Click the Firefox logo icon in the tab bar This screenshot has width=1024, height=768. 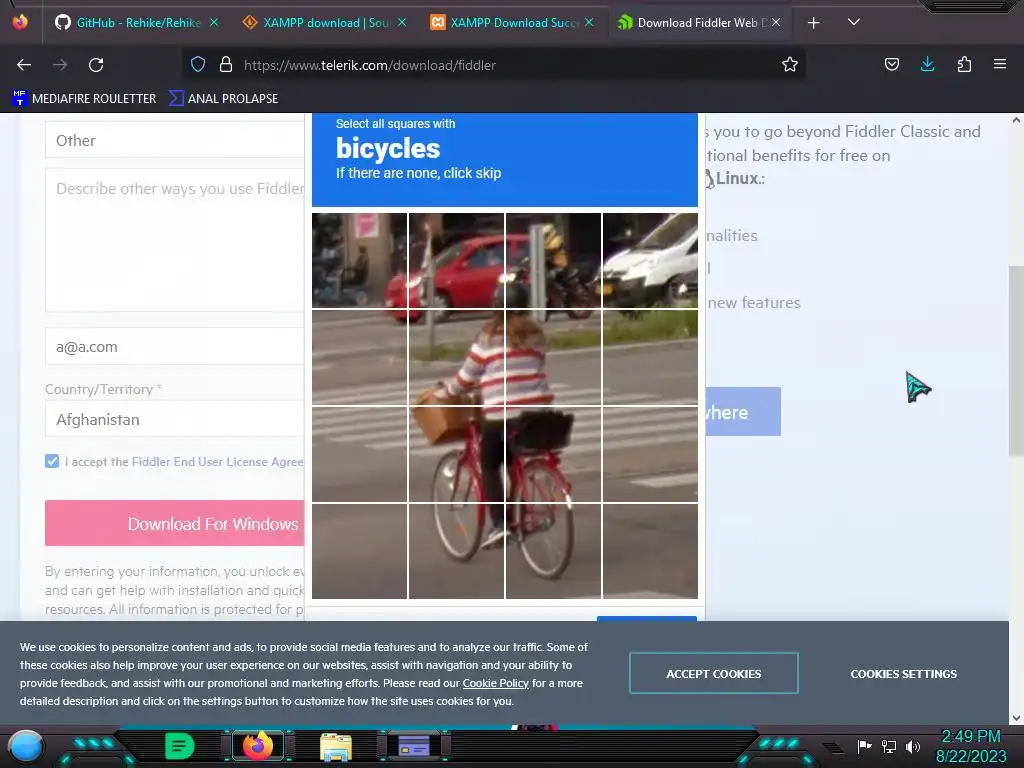coord(20,22)
